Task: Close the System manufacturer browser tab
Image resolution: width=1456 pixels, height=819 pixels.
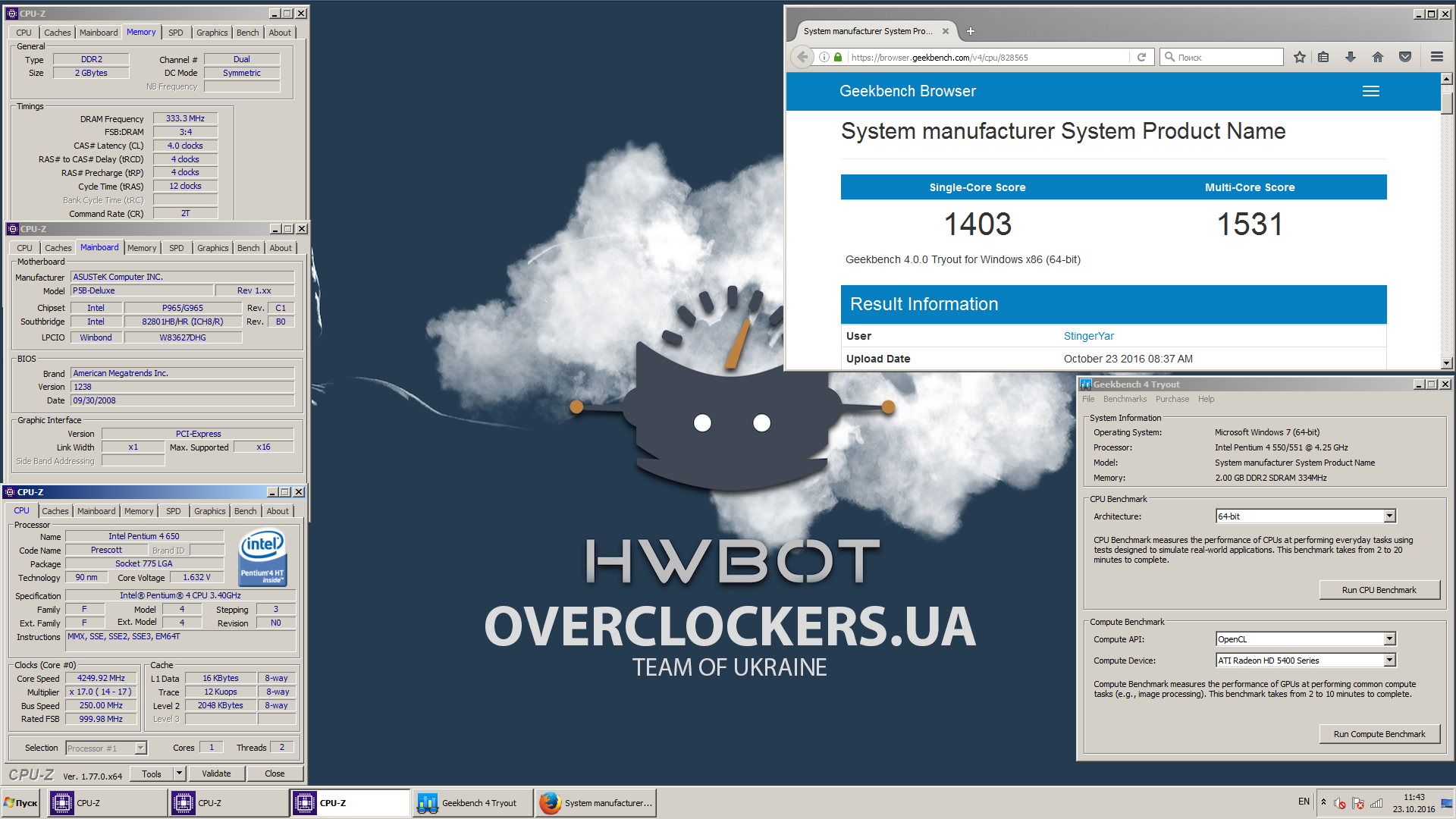Action: 946,31
